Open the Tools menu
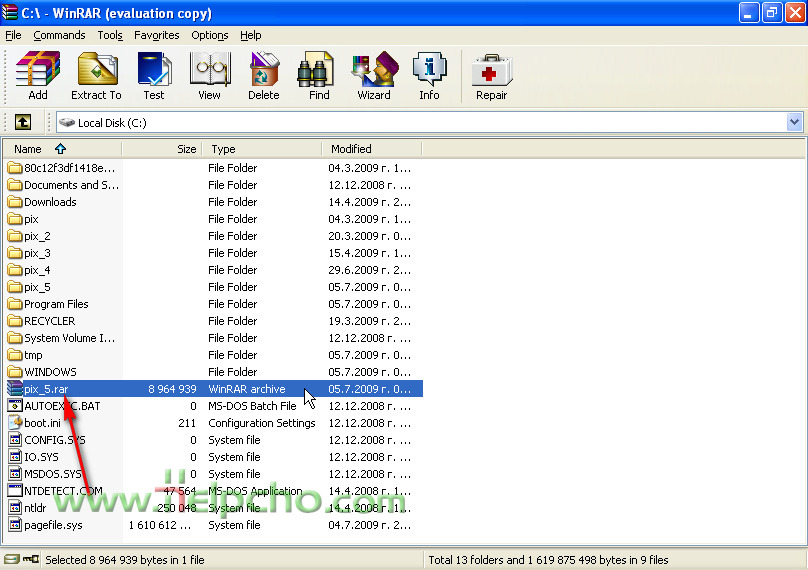Screen dimensions: 808x570 click(110, 35)
